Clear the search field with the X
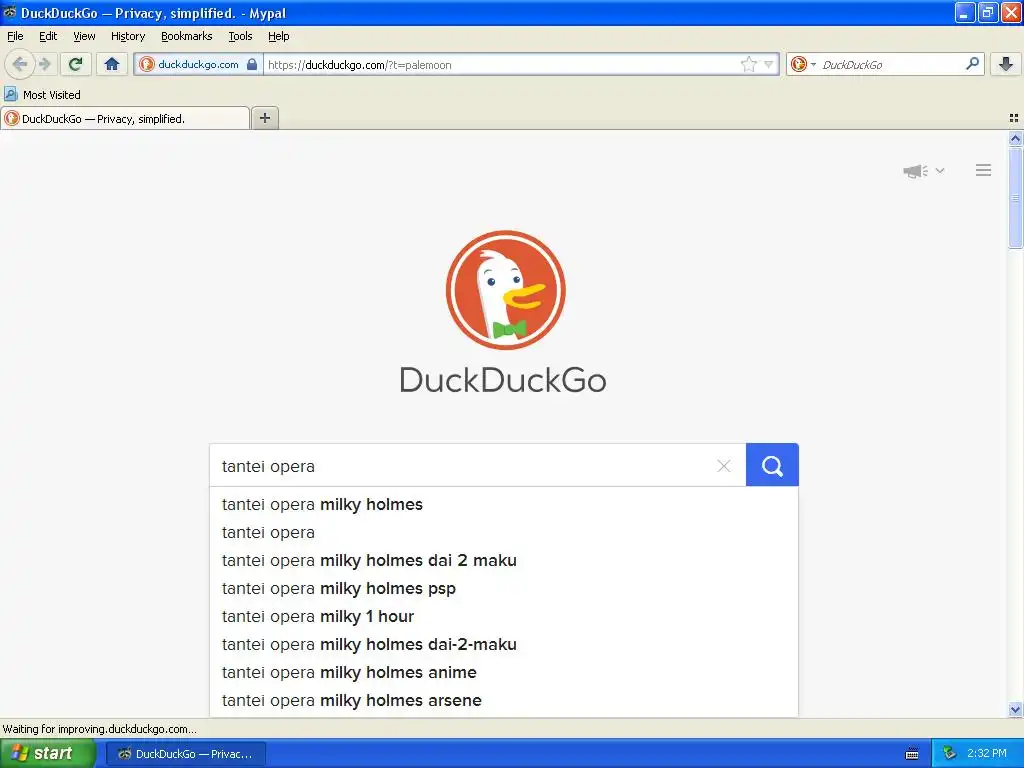Viewport: 1024px width, 768px height. pyautogui.click(x=724, y=466)
